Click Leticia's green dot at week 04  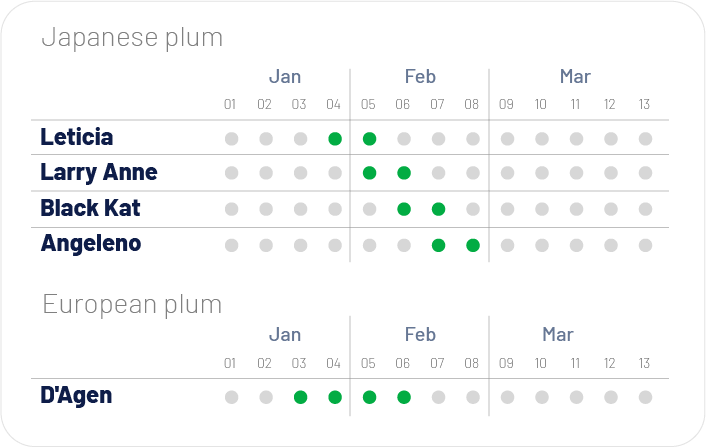tap(335, 139)
